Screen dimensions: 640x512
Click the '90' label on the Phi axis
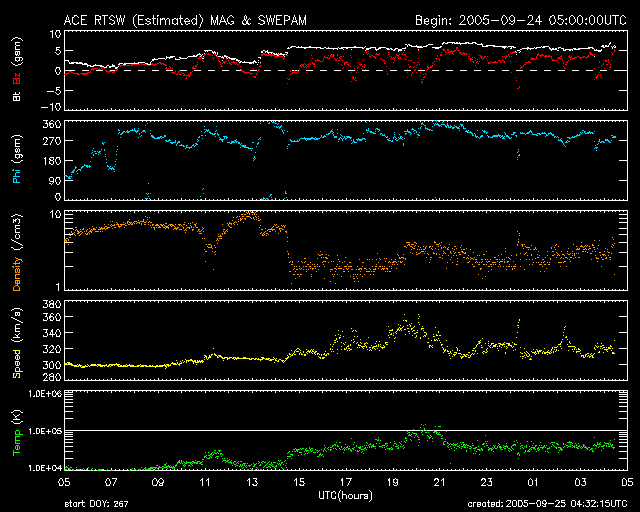[56, 181]
